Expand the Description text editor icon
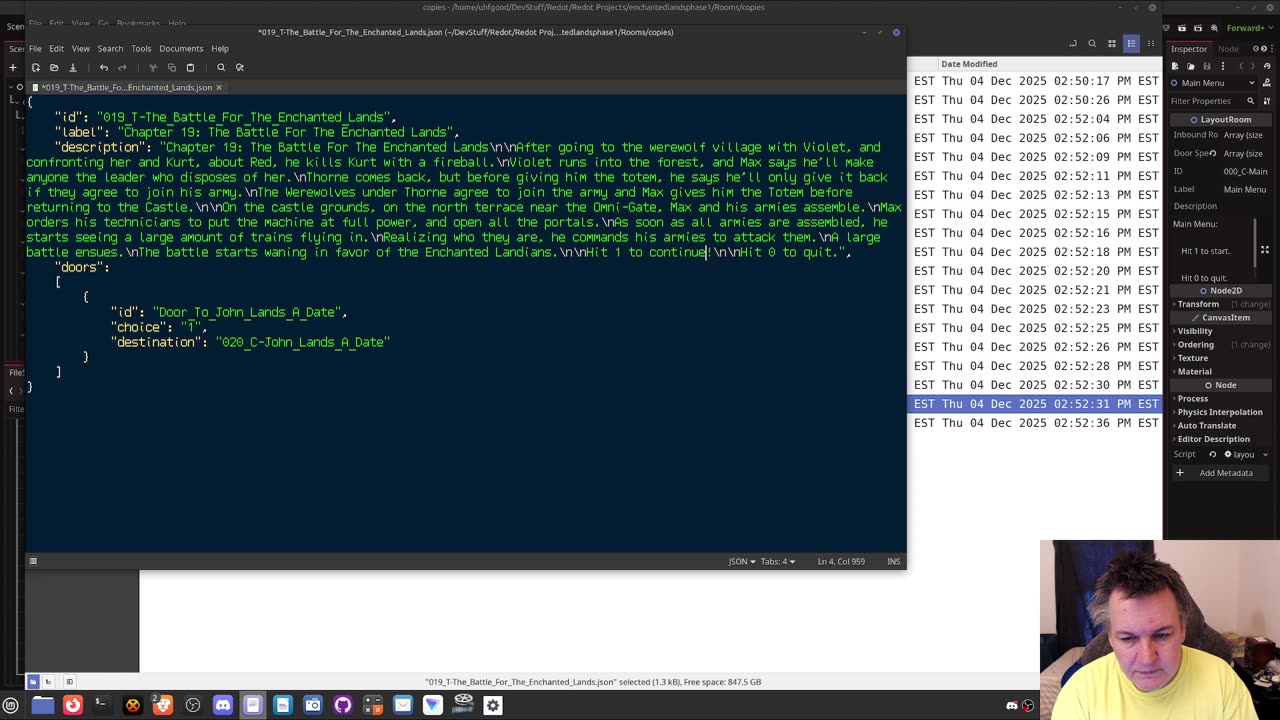The width and height of the screenshot is (1280, 720). click(x=1264, y=250)
